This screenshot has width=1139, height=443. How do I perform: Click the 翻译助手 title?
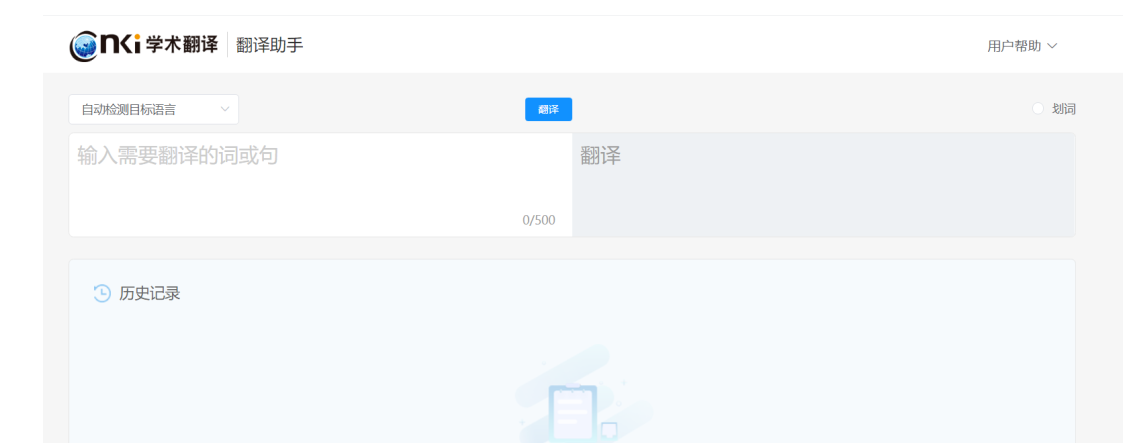(269, 46)
